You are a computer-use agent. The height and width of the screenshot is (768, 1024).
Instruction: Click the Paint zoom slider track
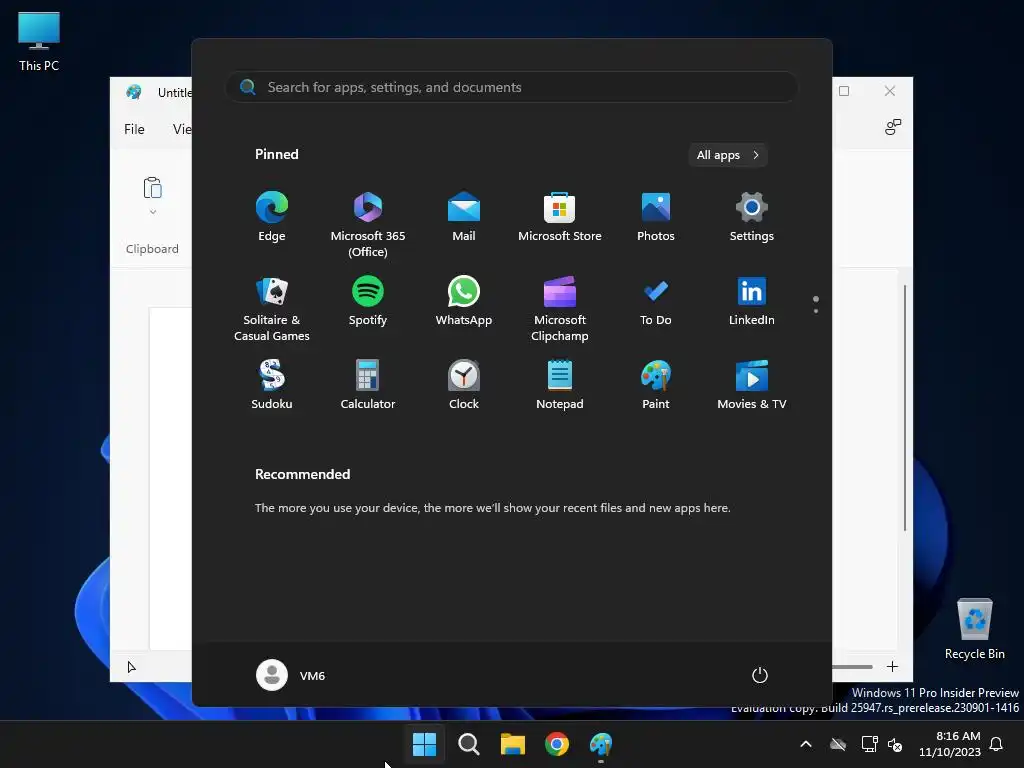click(x=852, y=667)
